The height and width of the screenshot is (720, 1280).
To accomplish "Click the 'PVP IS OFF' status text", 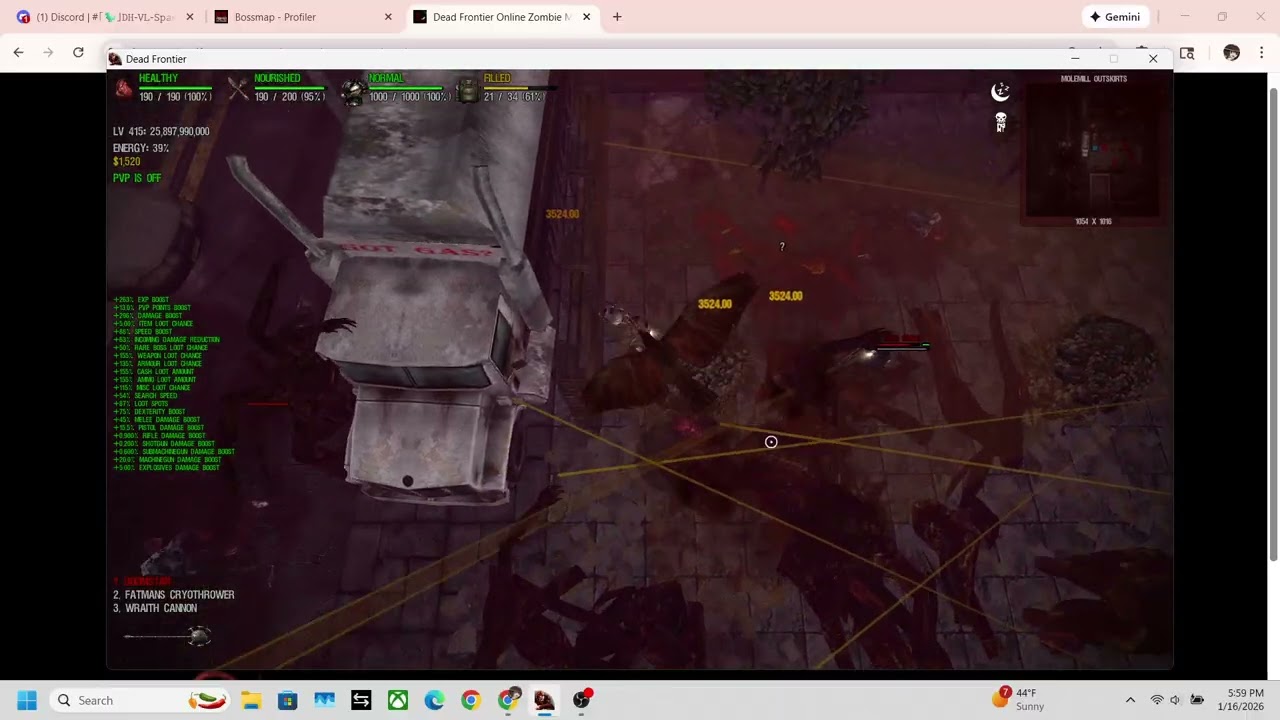I will (137, 178).
